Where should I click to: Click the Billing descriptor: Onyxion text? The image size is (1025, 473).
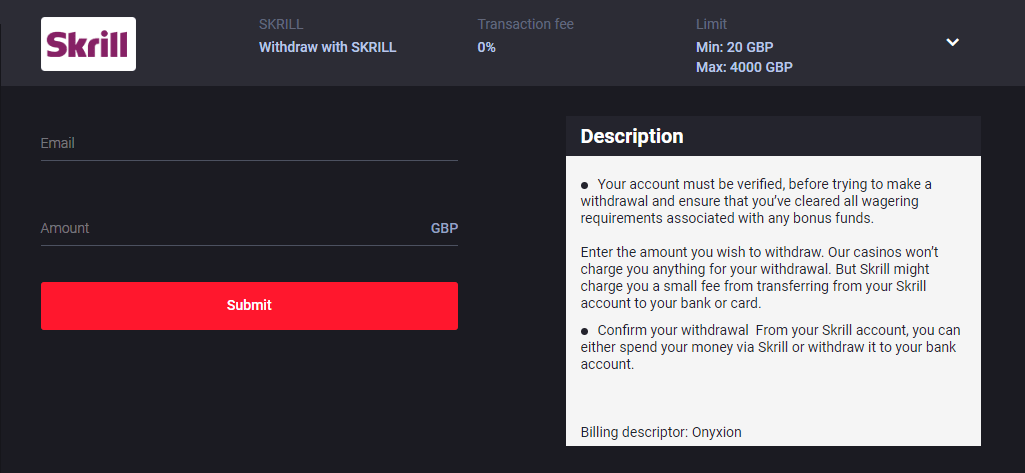tap(661, 432)
